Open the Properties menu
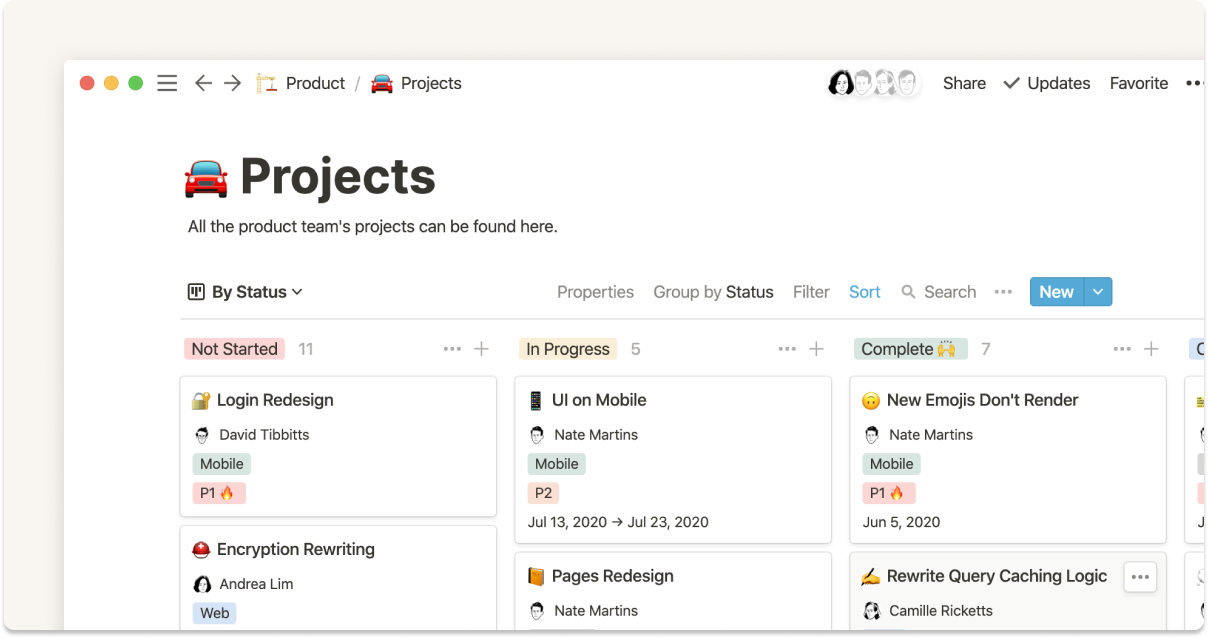 (x=595, y=292)
